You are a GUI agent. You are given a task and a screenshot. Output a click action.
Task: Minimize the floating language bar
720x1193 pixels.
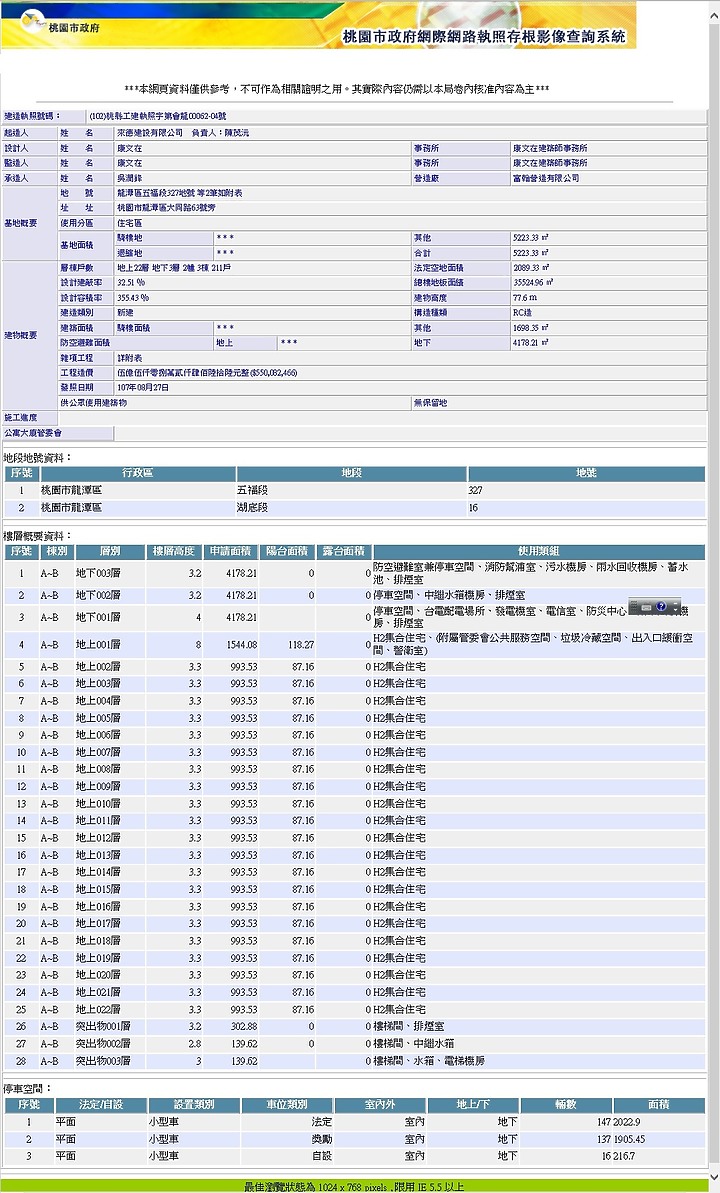click(675, 603)
